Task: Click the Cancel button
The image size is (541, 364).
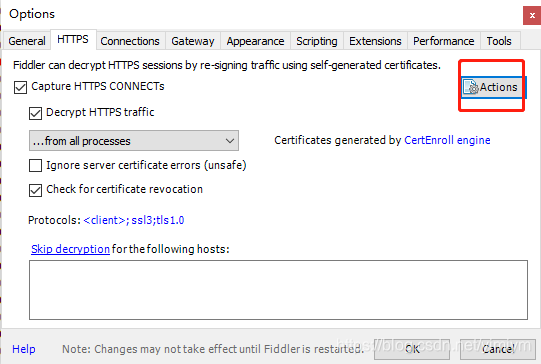Action: (x=498, y=349)
